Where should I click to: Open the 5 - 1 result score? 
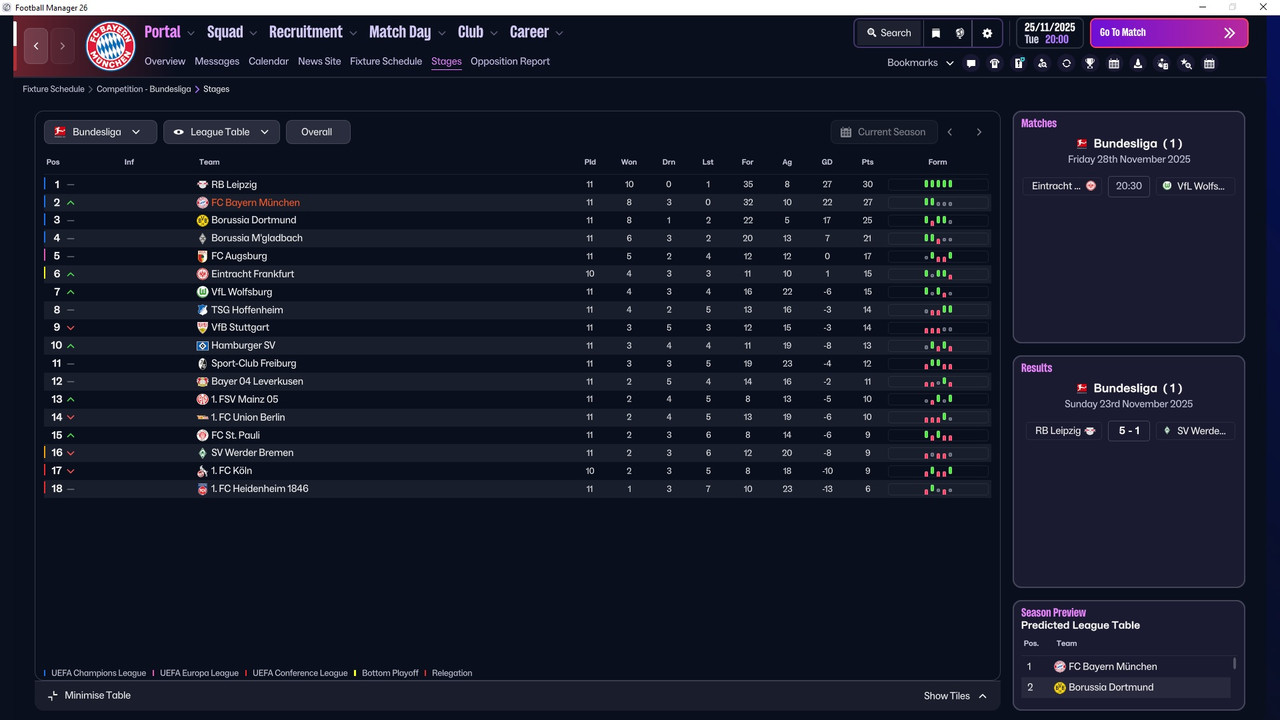(1128, 431)
